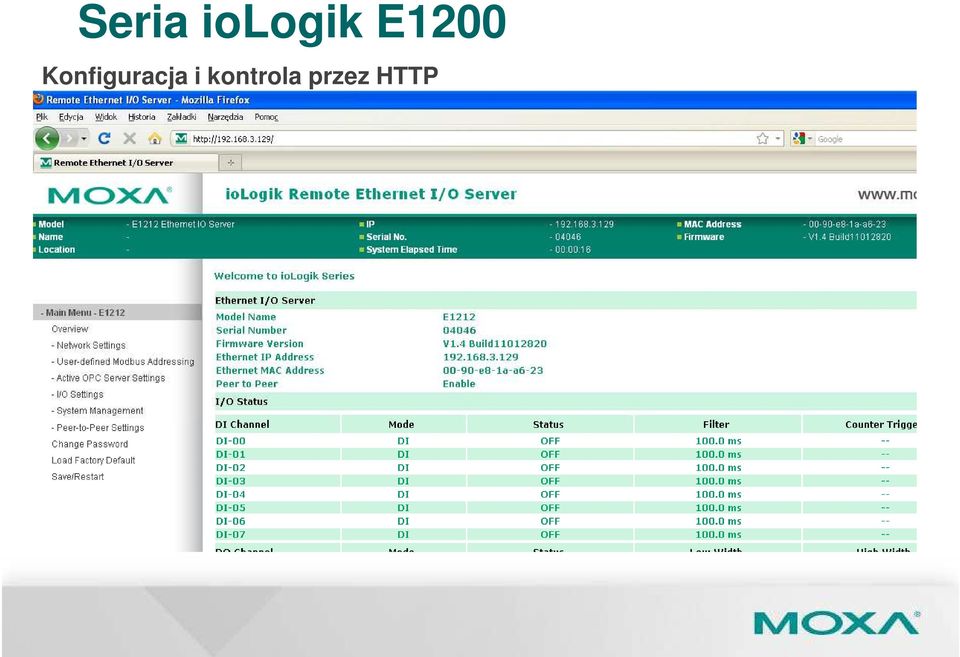The height and width of the screenshot is (657, 960).
Task: Expand User-defined Modbus Addressing menu
Action: 124,362
